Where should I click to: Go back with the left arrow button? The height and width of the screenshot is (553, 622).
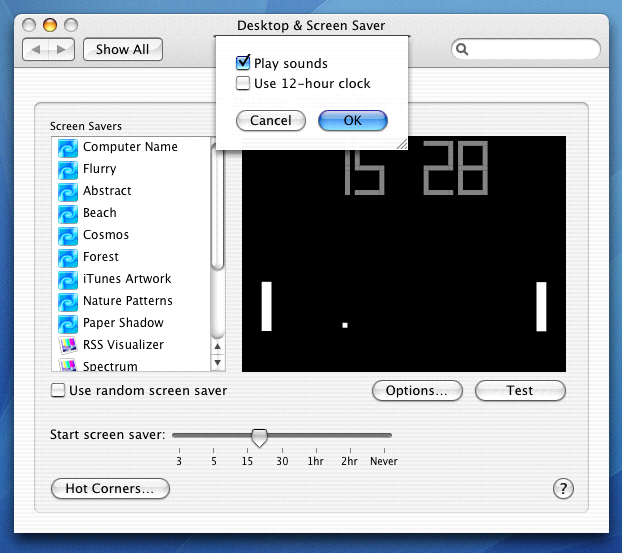(x=36, y=50)
